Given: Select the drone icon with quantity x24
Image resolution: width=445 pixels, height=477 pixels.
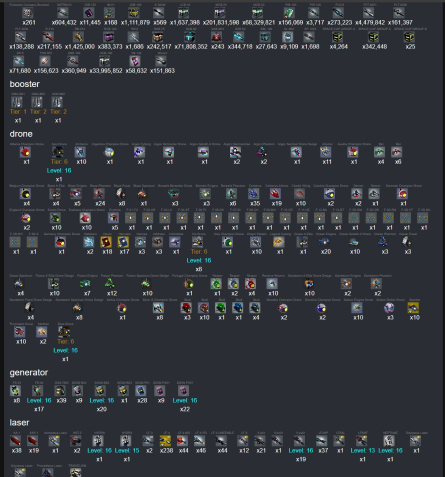Looking at the screenshot, I should (x=99, y=193).
